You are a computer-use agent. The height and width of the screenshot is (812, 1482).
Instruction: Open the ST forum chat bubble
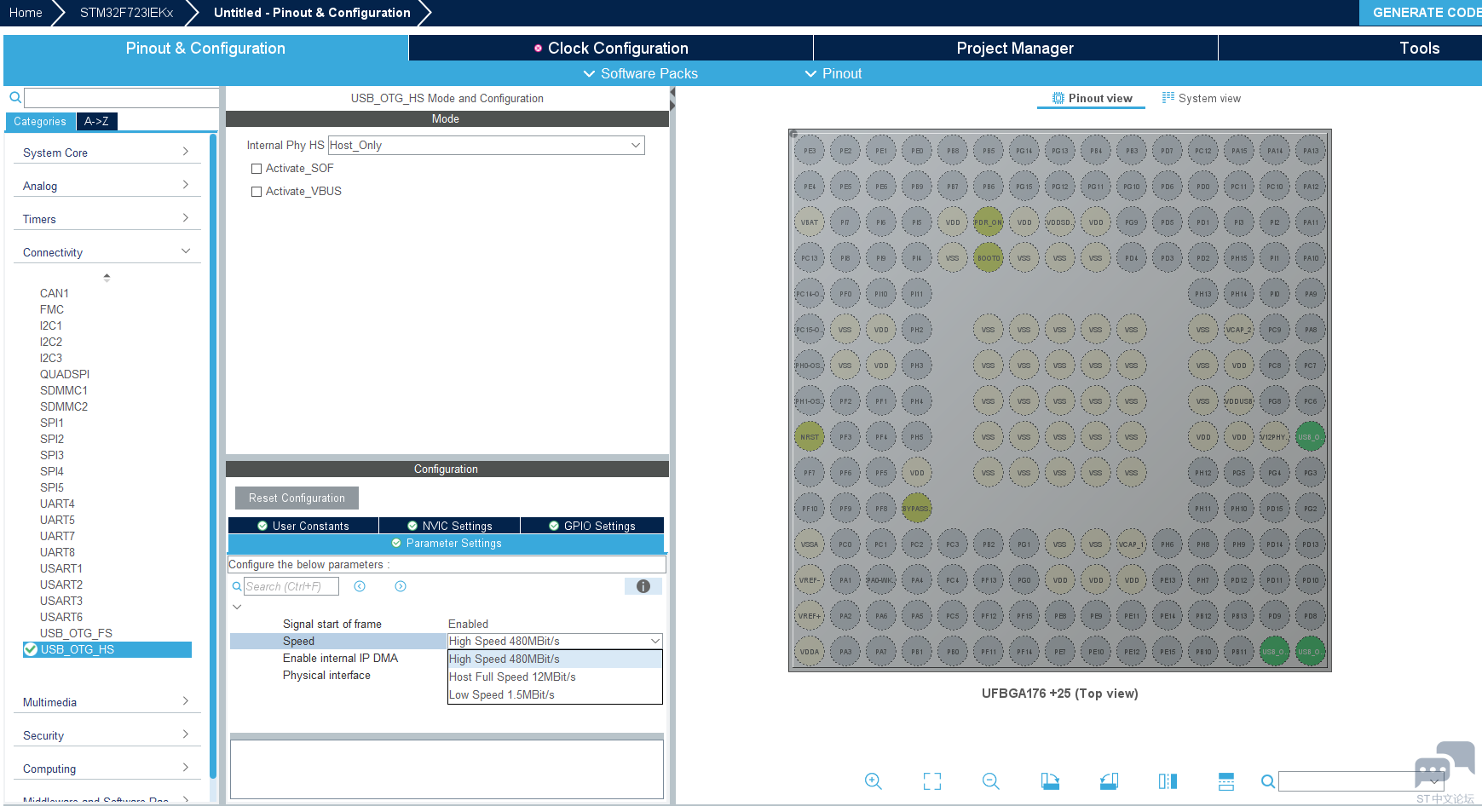pyautogui.click(x=1445, y=766)
